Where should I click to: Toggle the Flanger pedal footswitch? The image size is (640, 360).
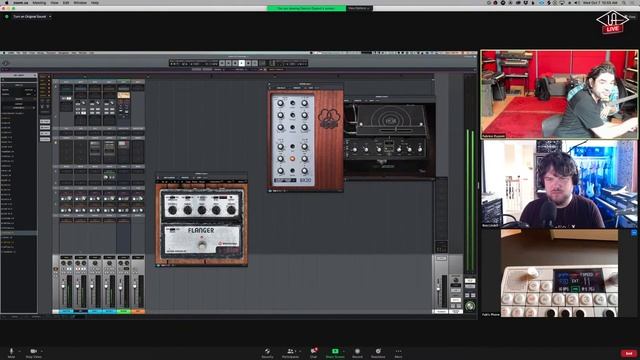click(x=202, y=245)
